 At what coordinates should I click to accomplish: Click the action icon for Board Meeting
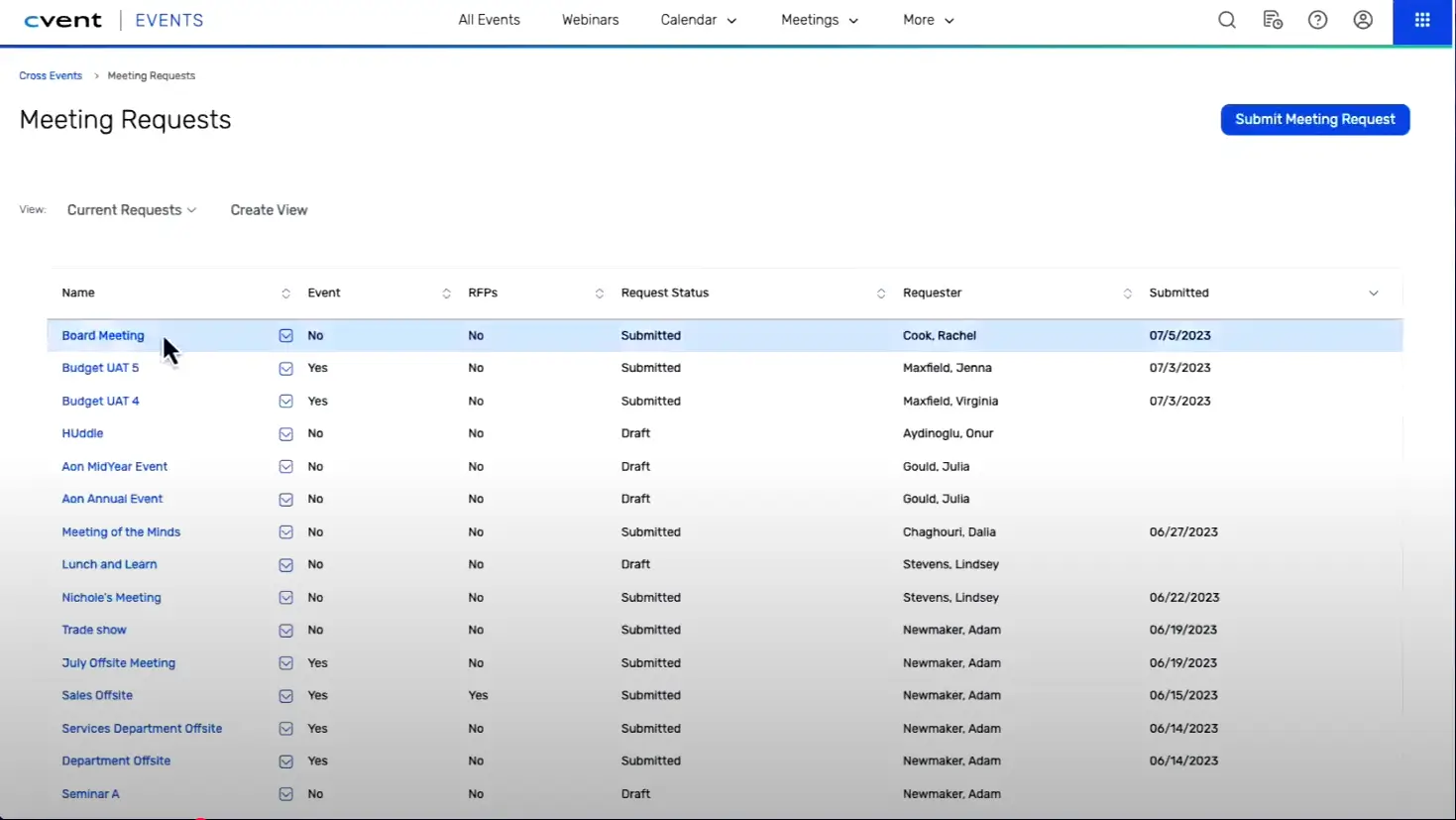285,336
